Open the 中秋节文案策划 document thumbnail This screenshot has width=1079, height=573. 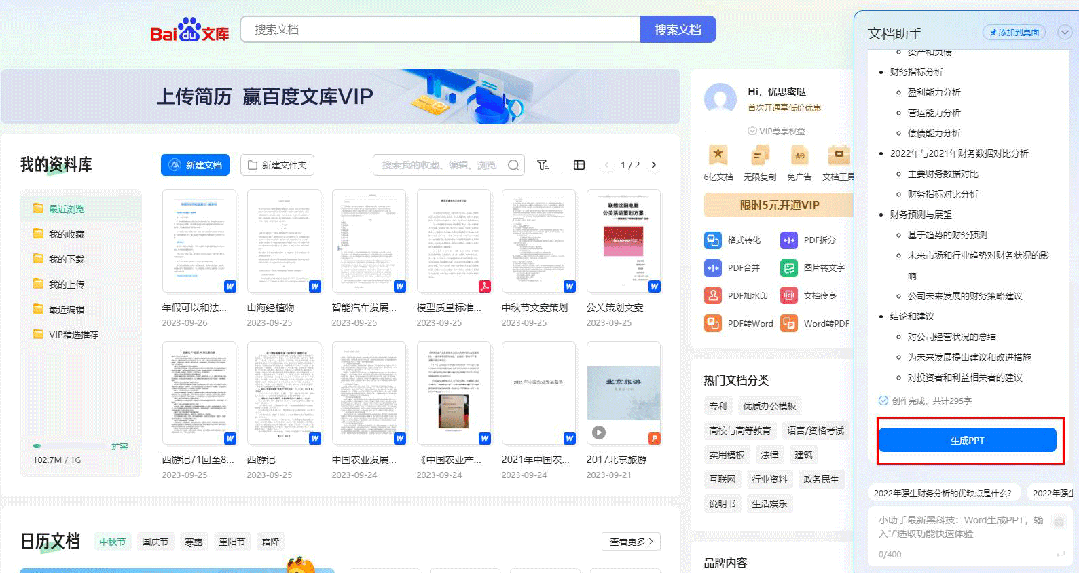point(539,240)
